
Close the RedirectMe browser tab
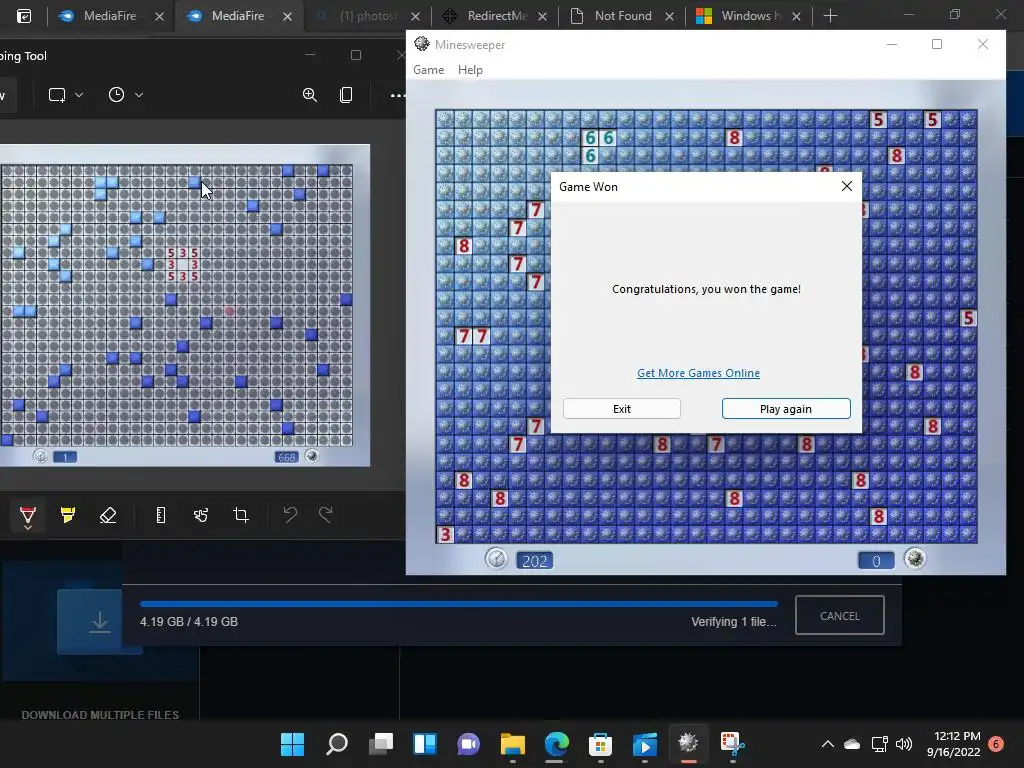[542, 16]
